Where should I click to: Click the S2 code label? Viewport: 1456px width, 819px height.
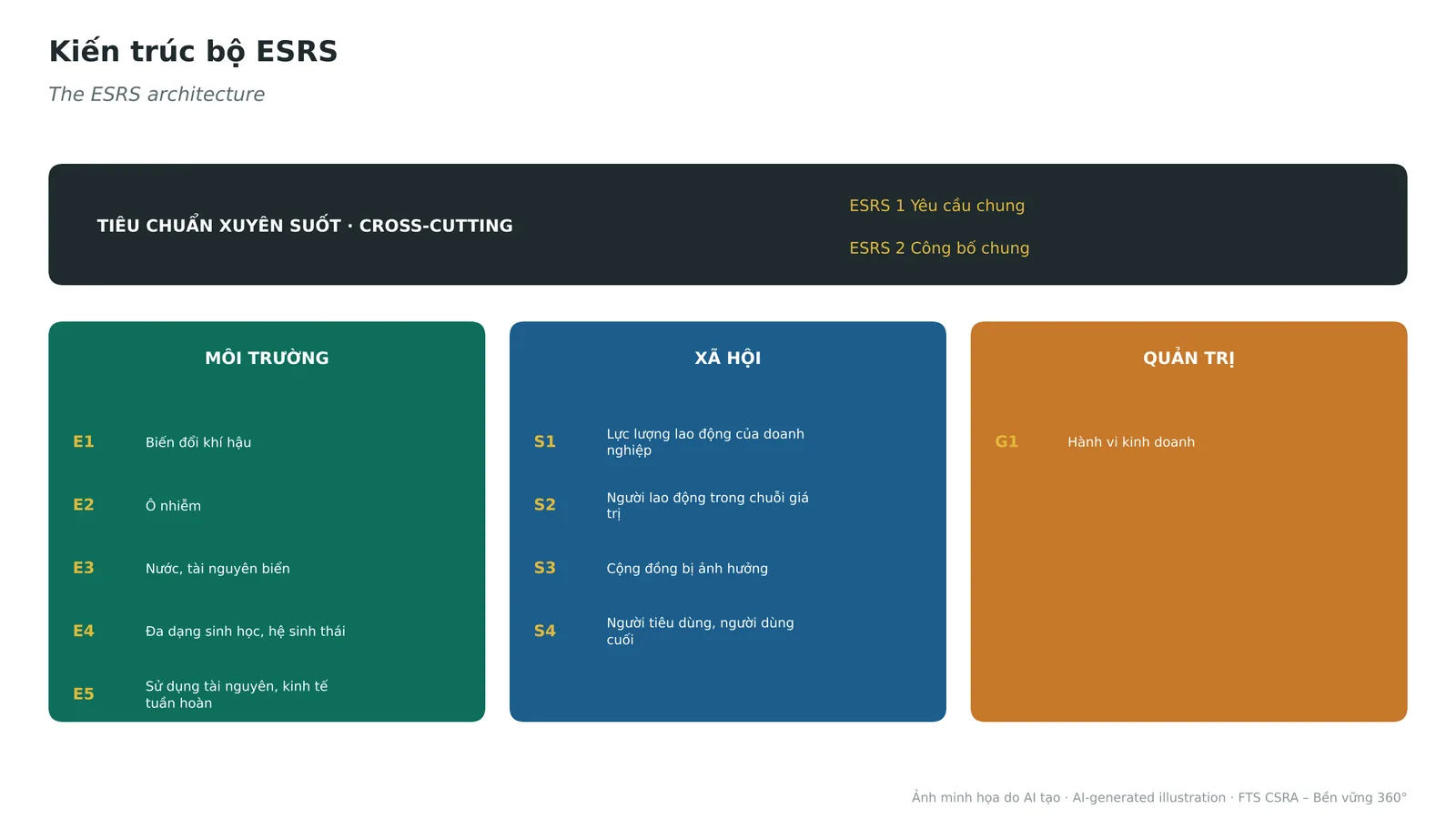tap(544, 505)
